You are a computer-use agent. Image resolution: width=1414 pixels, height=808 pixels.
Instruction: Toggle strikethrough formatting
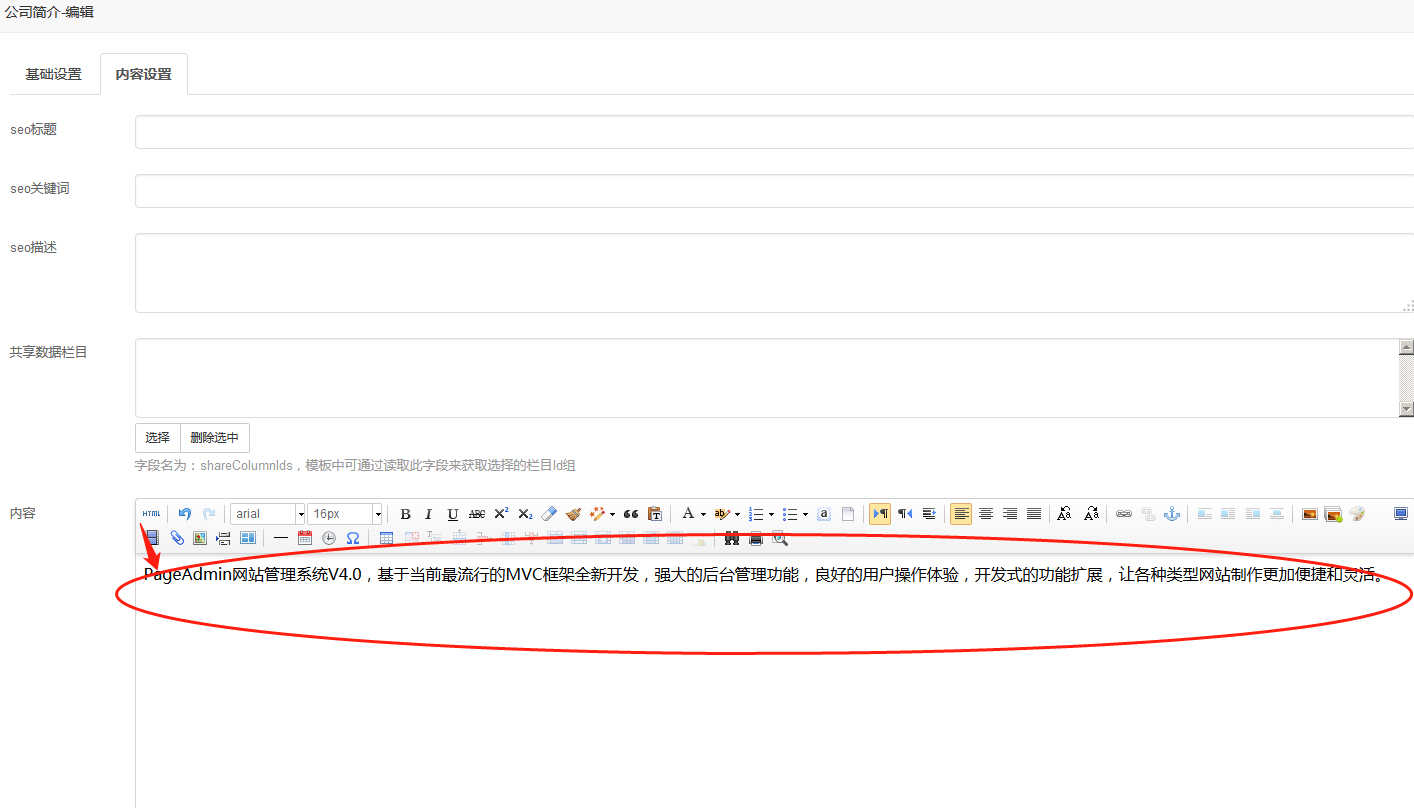point(477,514)
